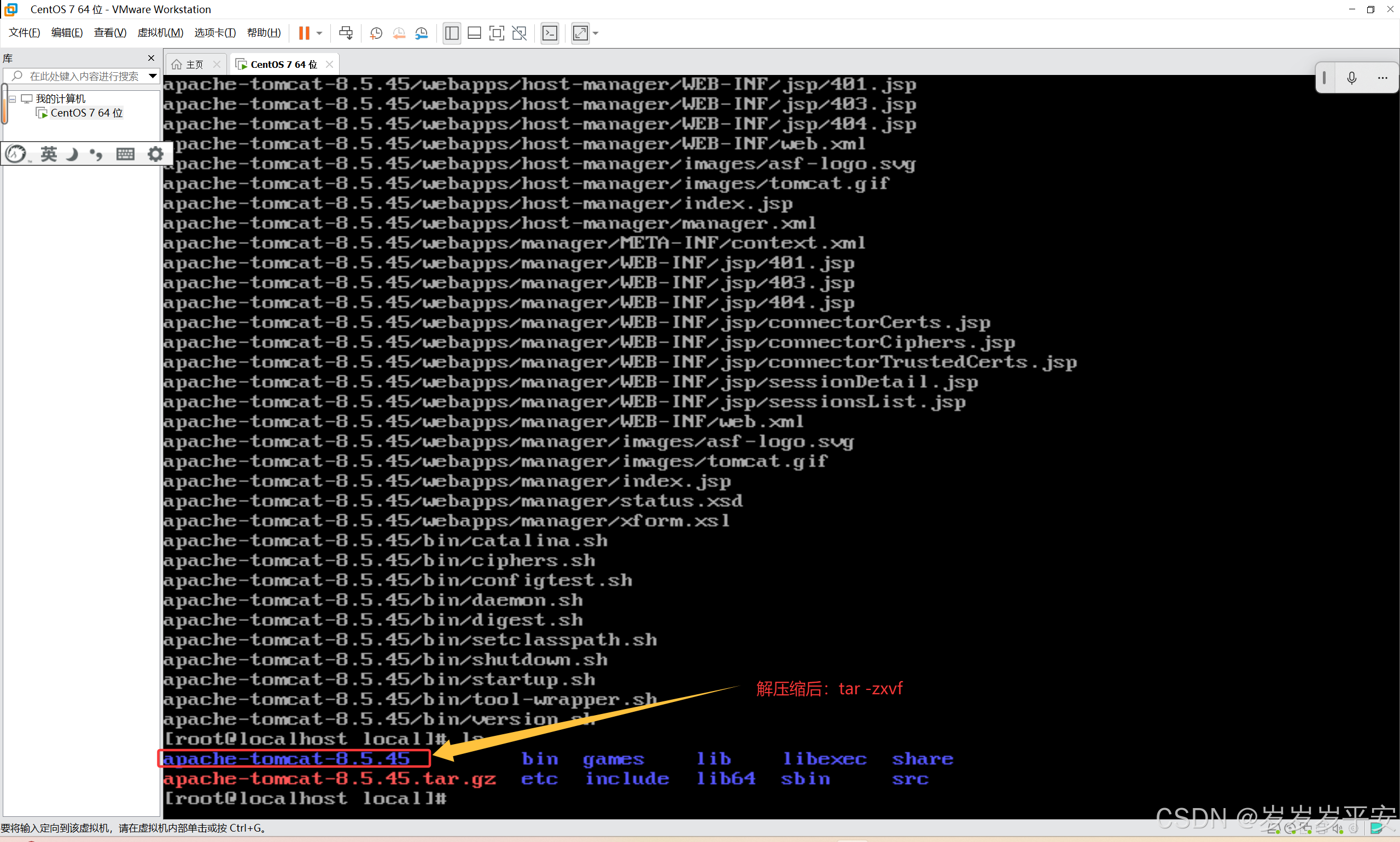
Task: Open the 查看(V) menu
Action: pos(110,32)
